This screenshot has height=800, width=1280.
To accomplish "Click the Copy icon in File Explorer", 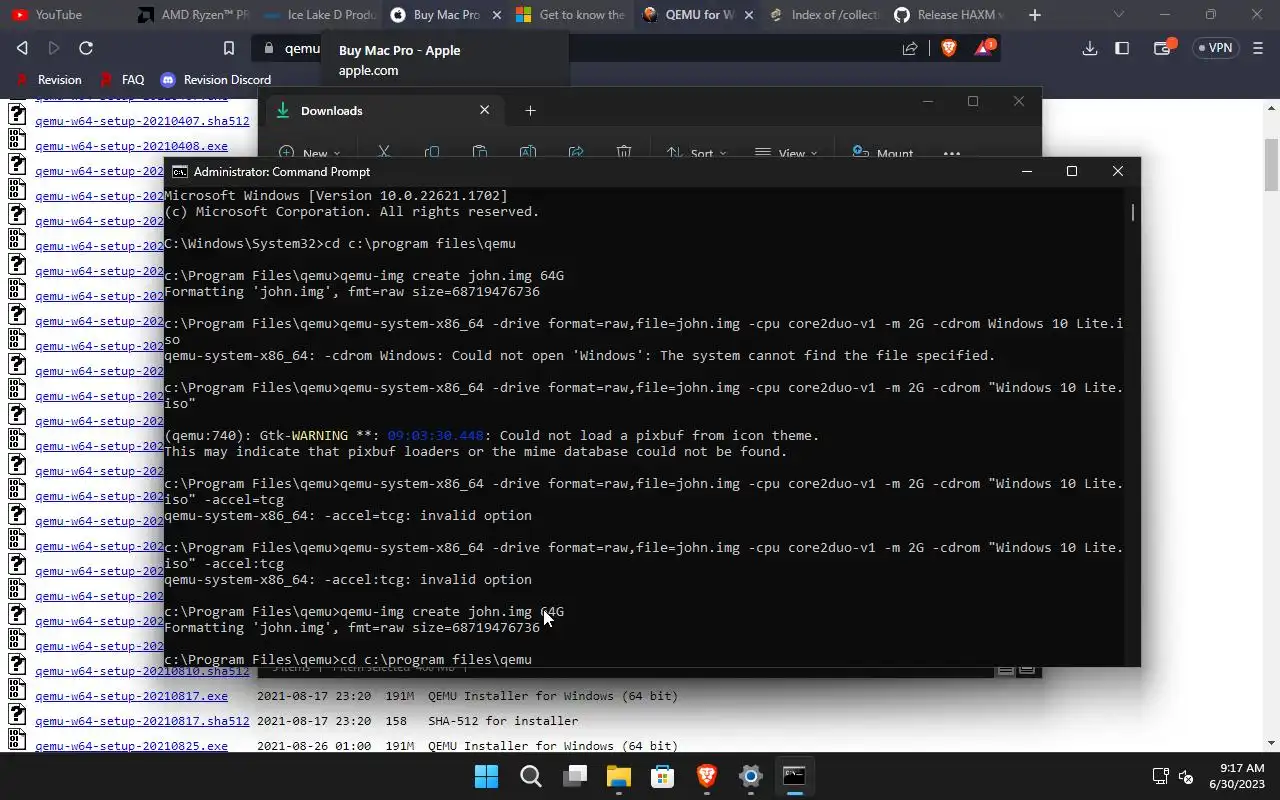I will pos(432,153).
